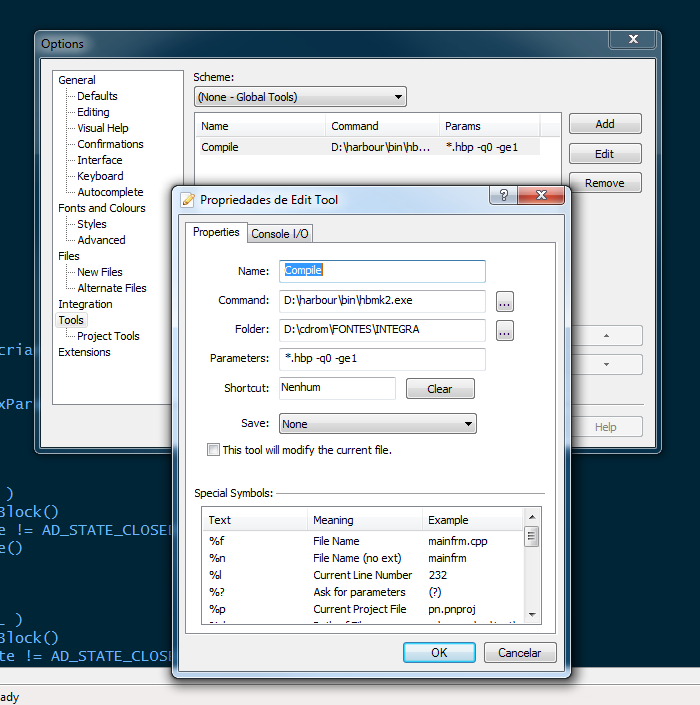Switch to the Console I/O tab
This screenshot has height=705, width=700.
coord(280,233)
